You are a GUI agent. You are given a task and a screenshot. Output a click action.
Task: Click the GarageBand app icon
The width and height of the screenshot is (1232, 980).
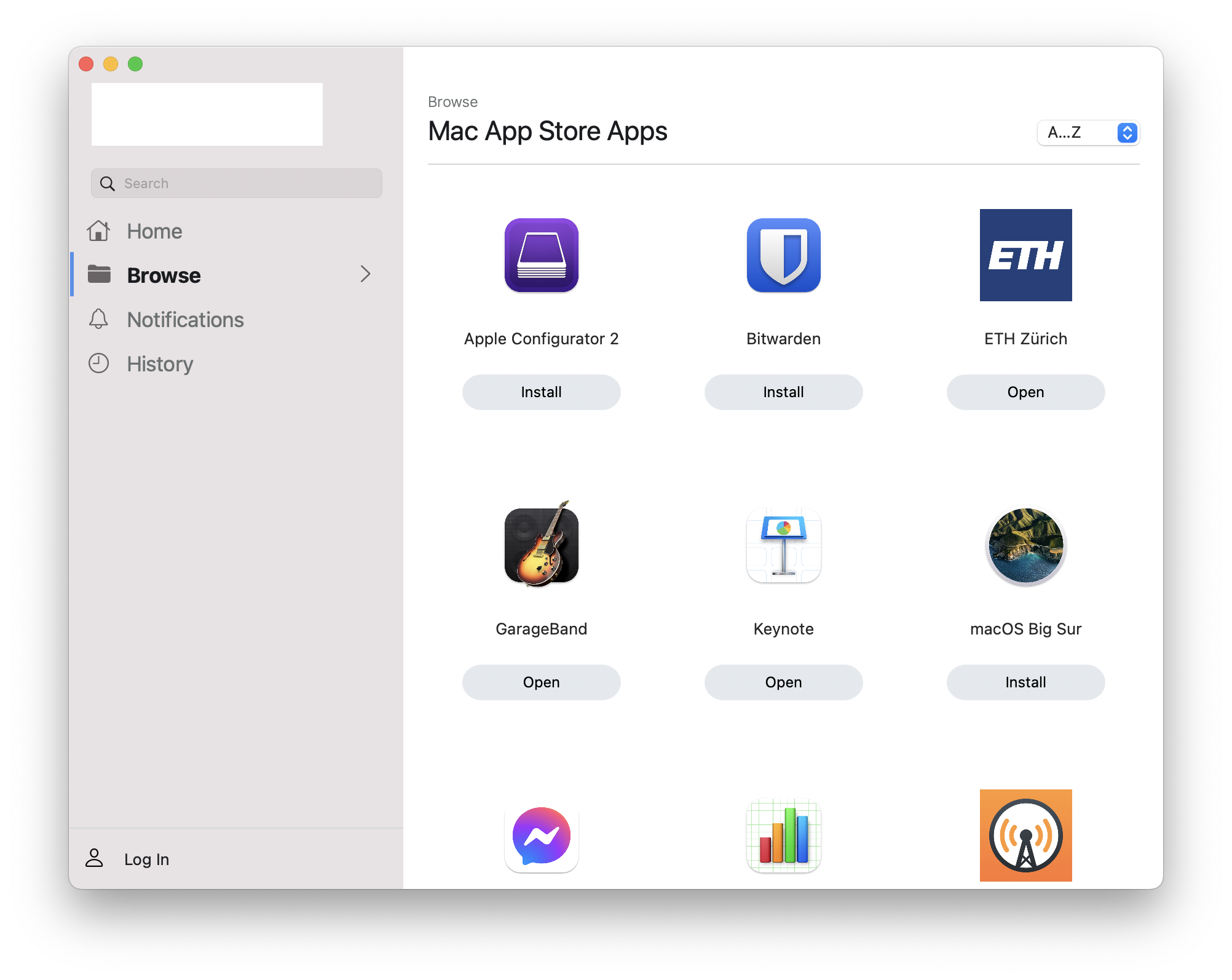(541, 544)
